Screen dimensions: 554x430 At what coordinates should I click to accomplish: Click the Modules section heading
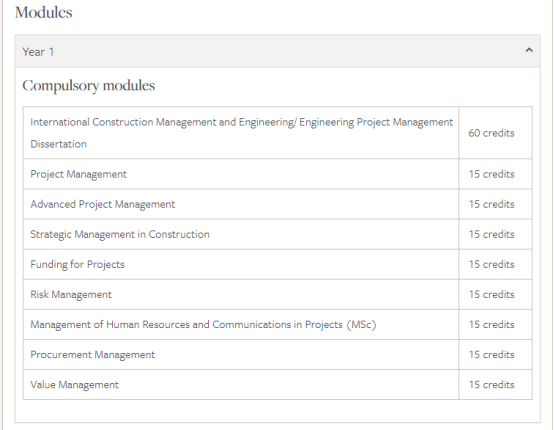44,12
